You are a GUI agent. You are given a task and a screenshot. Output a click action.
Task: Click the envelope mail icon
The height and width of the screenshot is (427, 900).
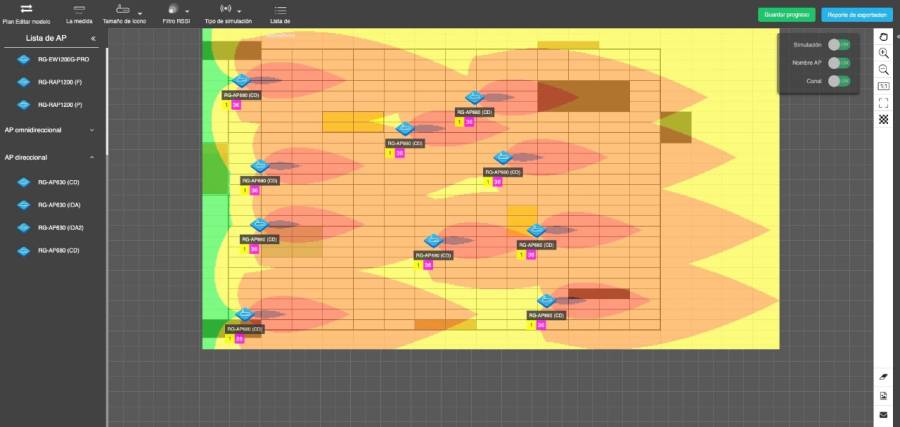click(x=884, y=414)
